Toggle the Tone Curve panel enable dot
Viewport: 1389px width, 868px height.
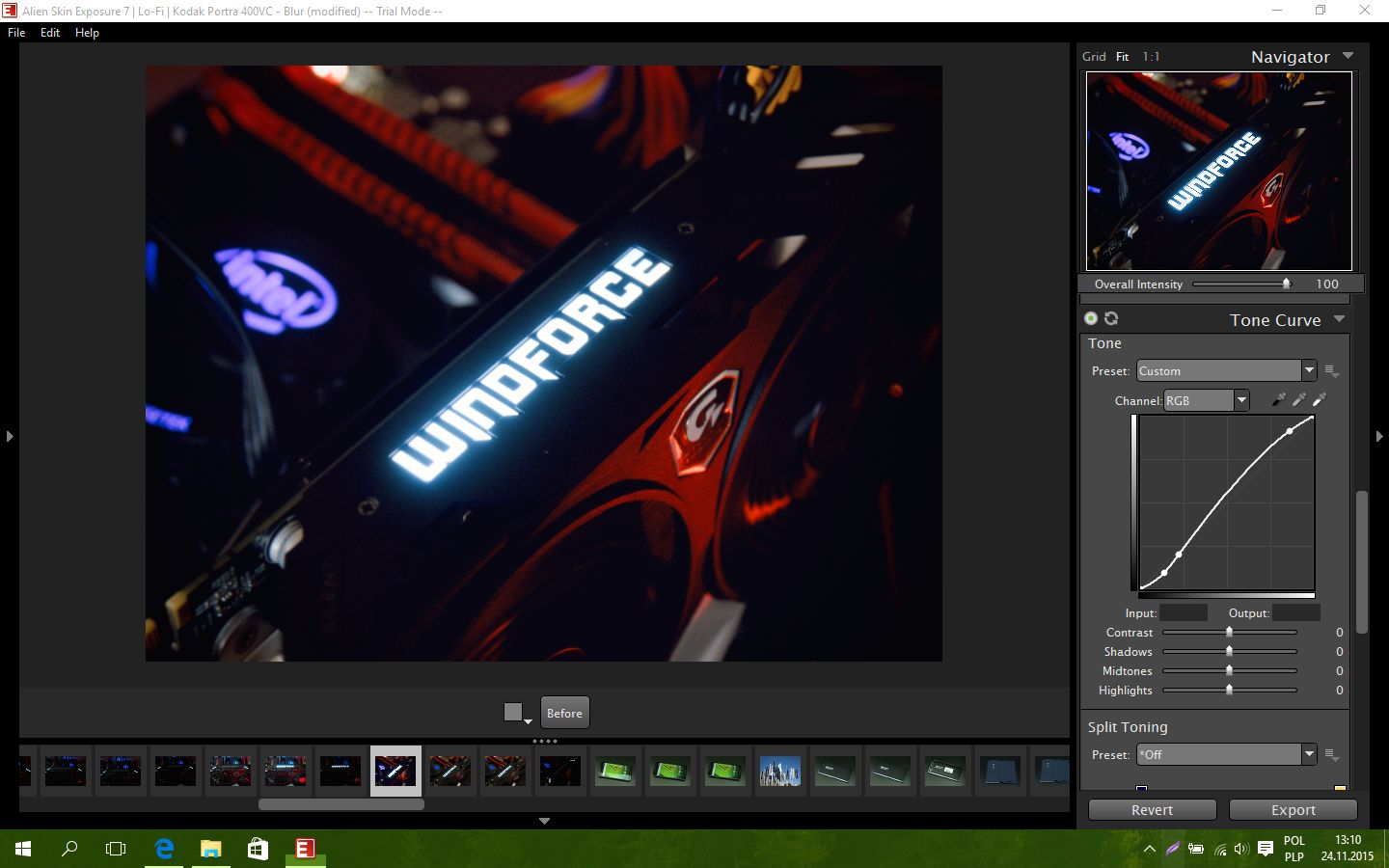coord(1091,318)
